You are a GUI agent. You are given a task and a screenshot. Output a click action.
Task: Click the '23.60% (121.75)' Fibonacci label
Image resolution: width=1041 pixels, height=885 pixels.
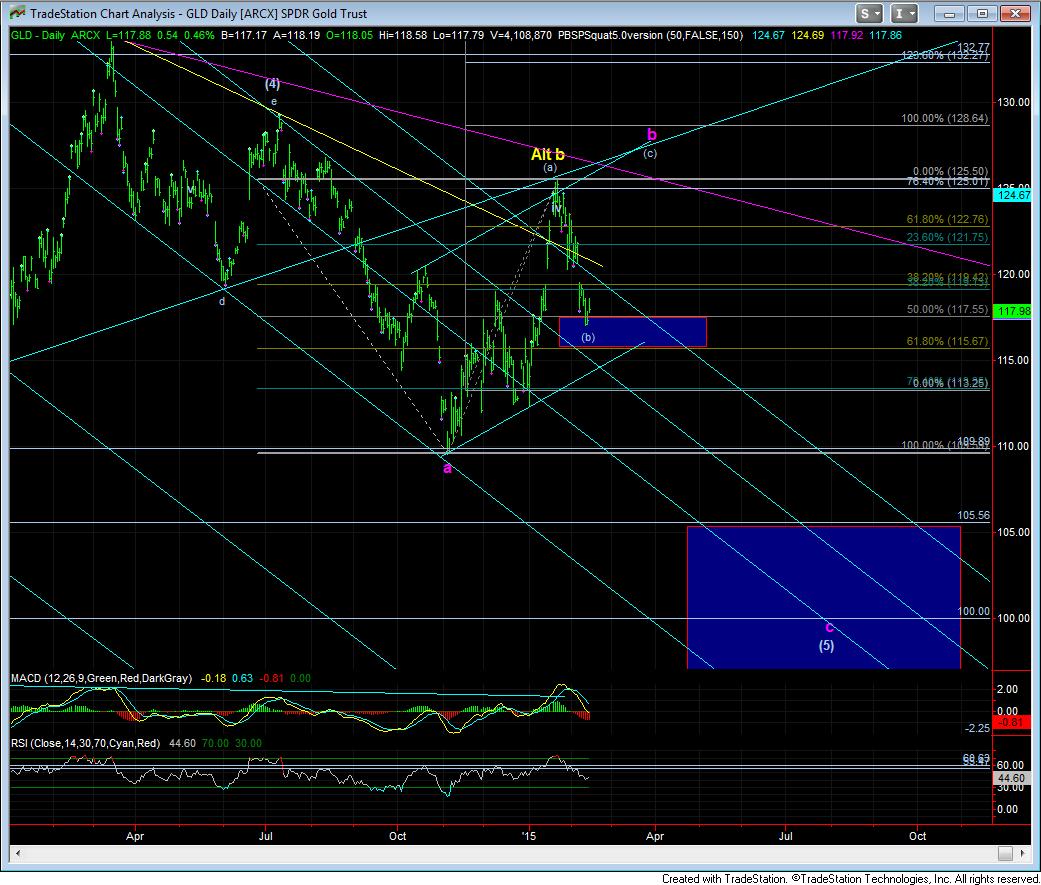click(947, 237)
